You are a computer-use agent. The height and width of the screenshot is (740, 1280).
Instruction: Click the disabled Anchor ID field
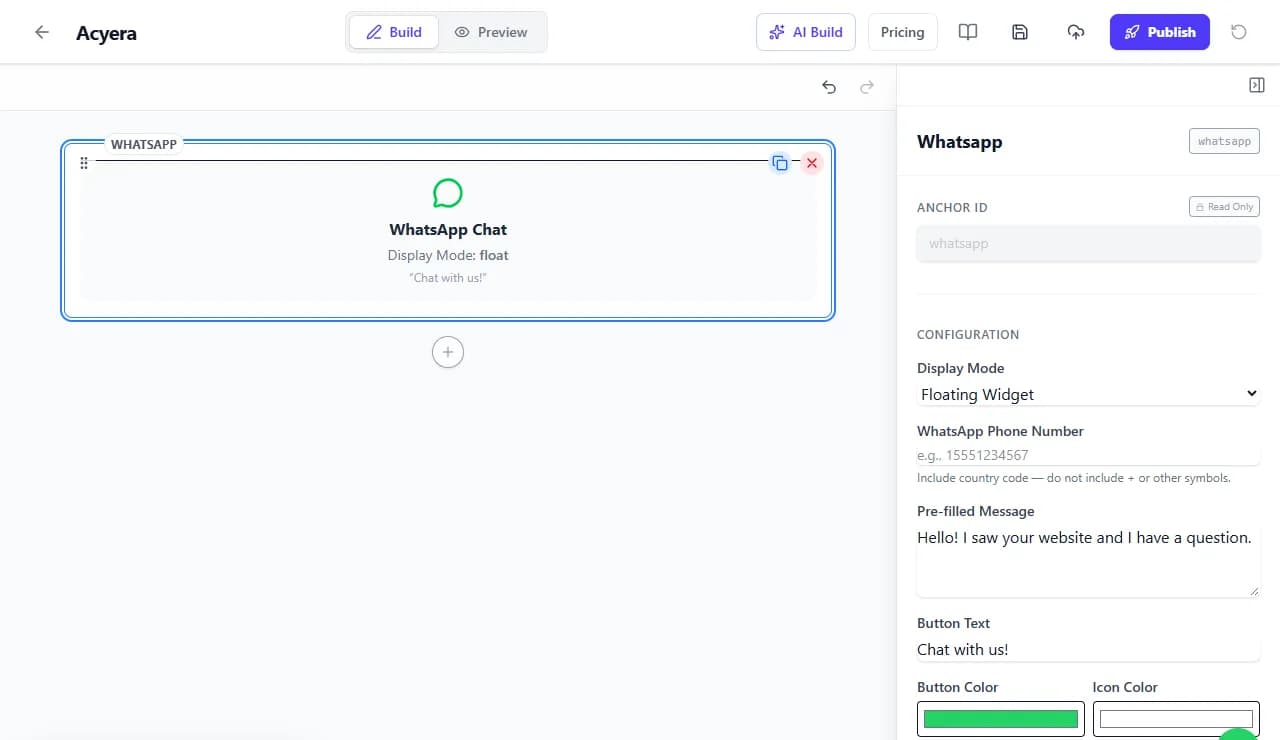pos(1088,243)
